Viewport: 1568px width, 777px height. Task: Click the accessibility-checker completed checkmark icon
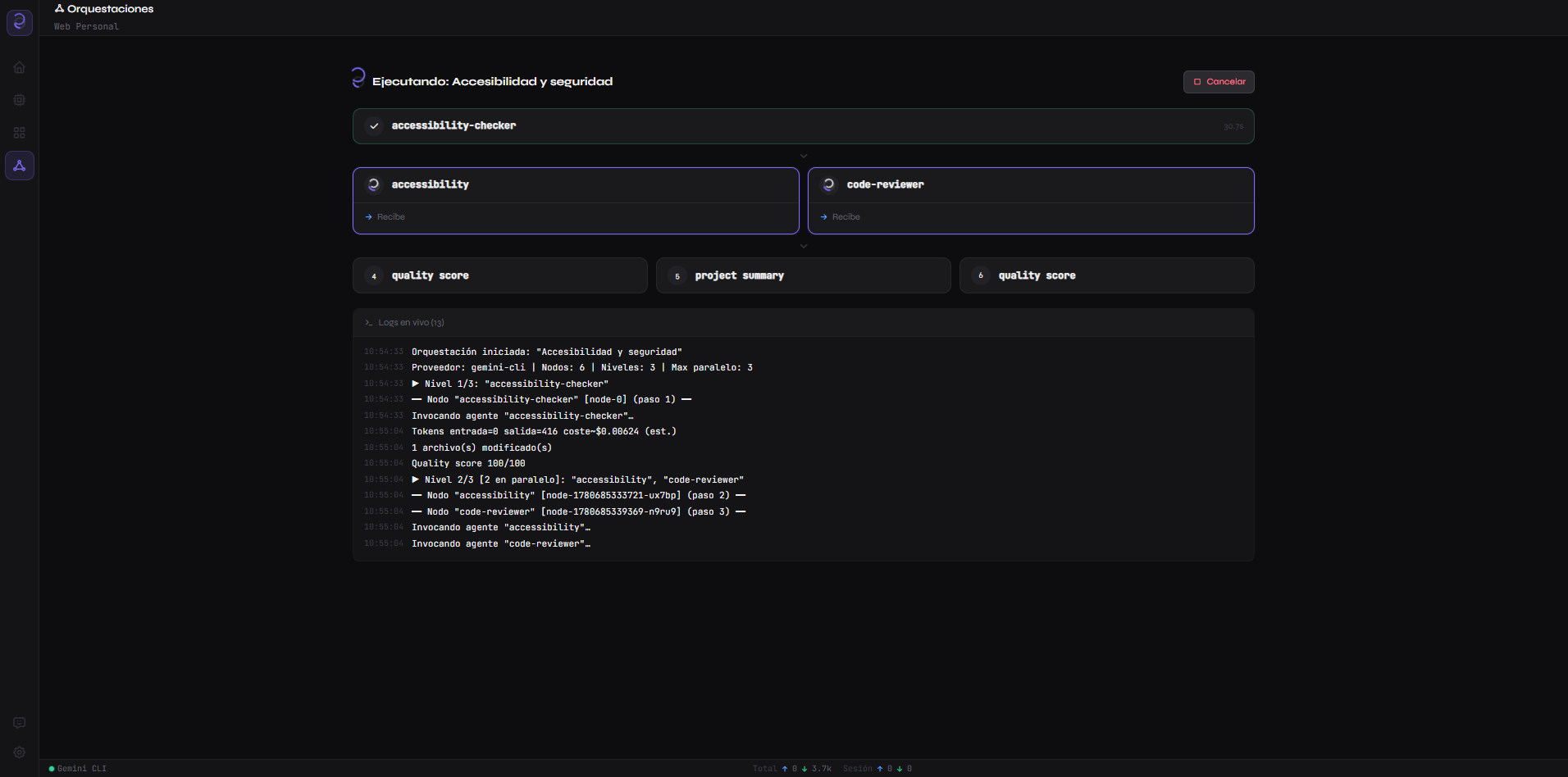pos(374,126)
